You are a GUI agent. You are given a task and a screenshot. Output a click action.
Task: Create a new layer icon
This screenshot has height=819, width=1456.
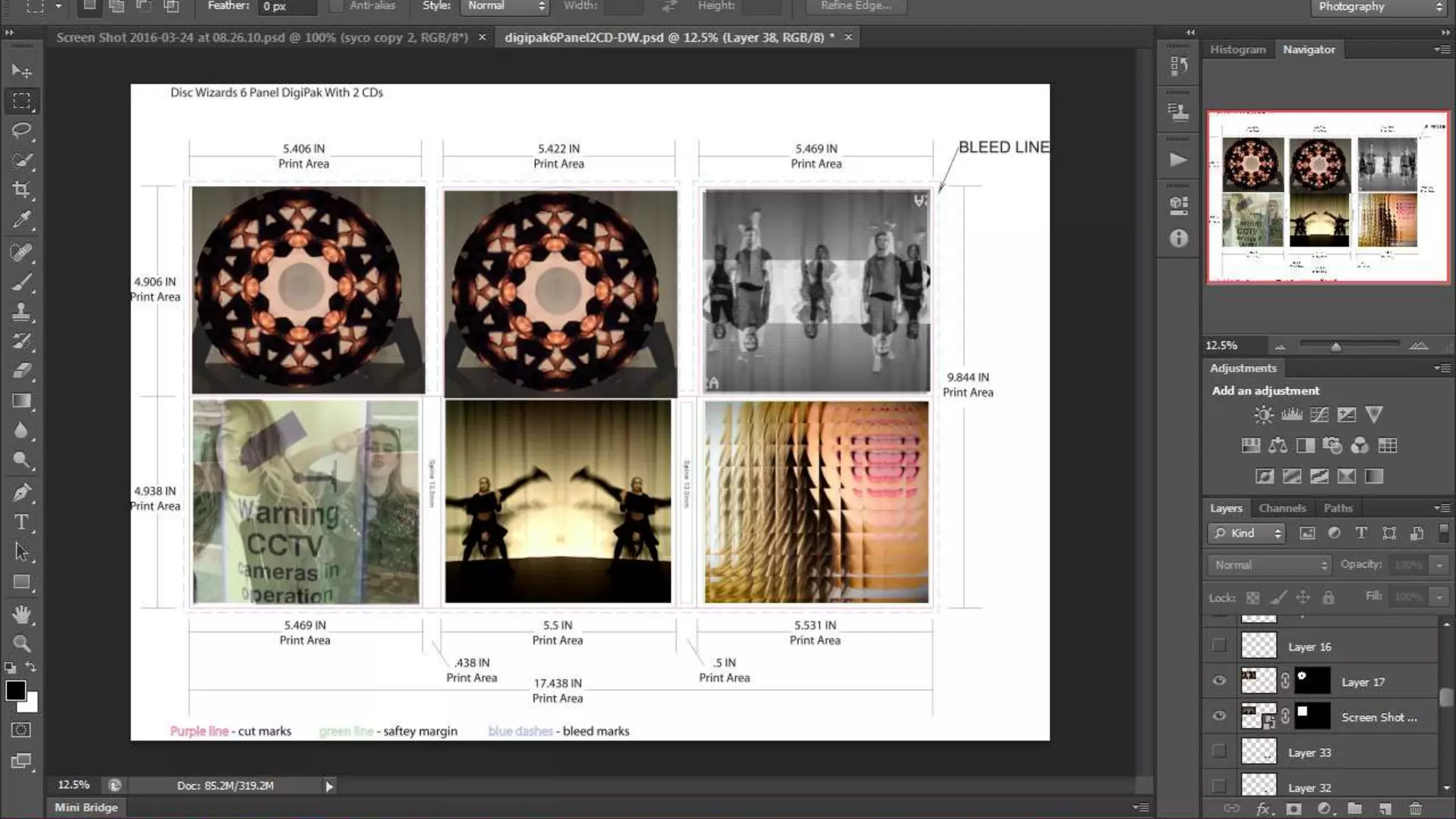point(1385,808)
